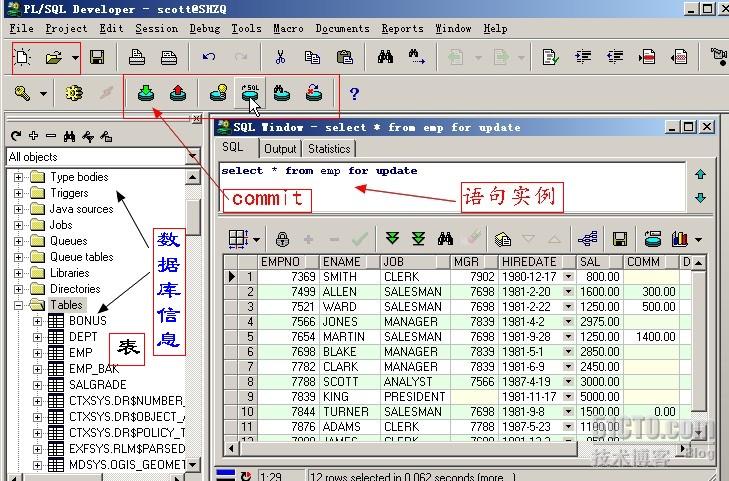
Task: Click the result grid binoculars query icon
Action: (445, 239)
